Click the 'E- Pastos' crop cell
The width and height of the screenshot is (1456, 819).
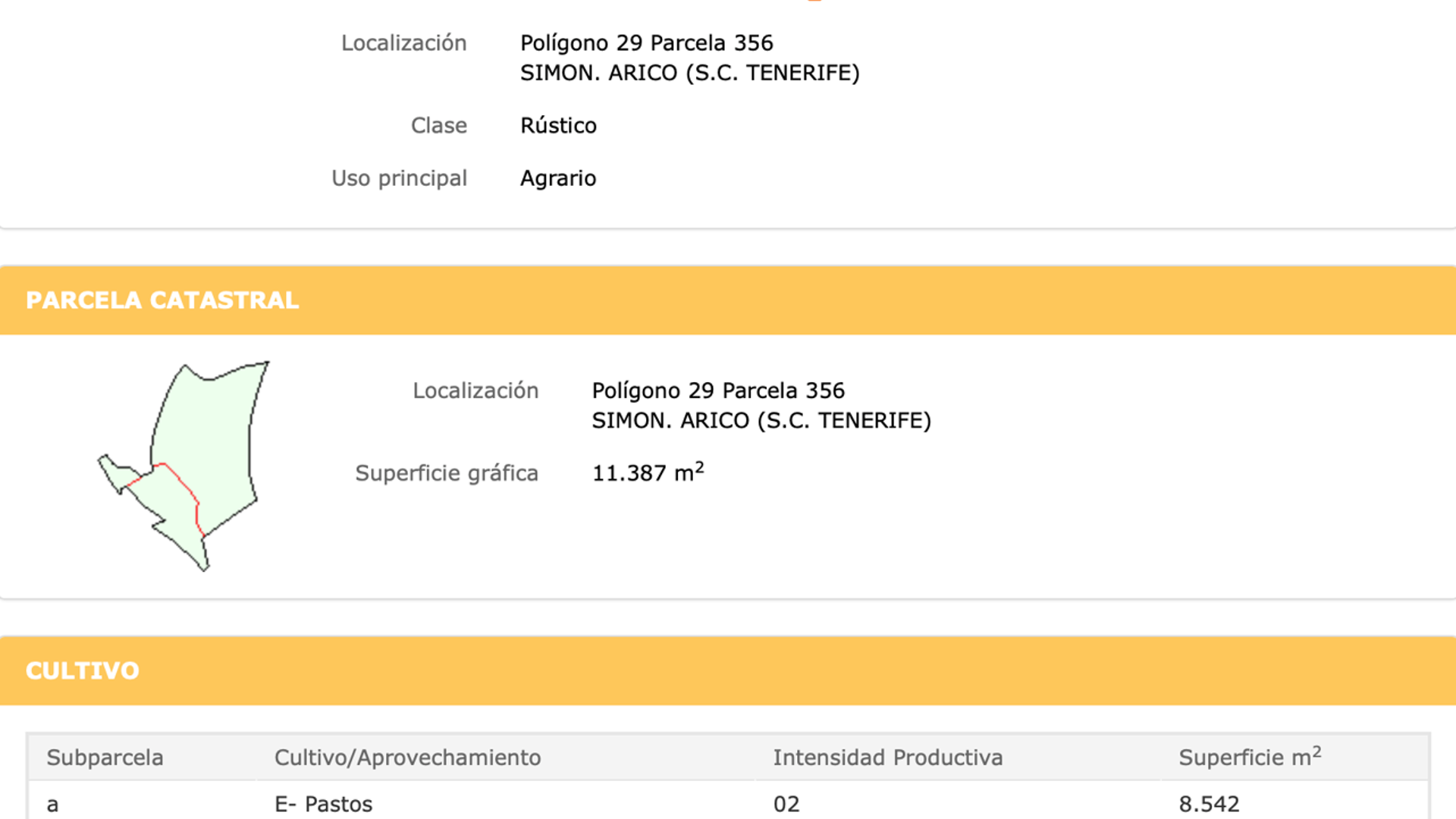[x=324, y=804]
